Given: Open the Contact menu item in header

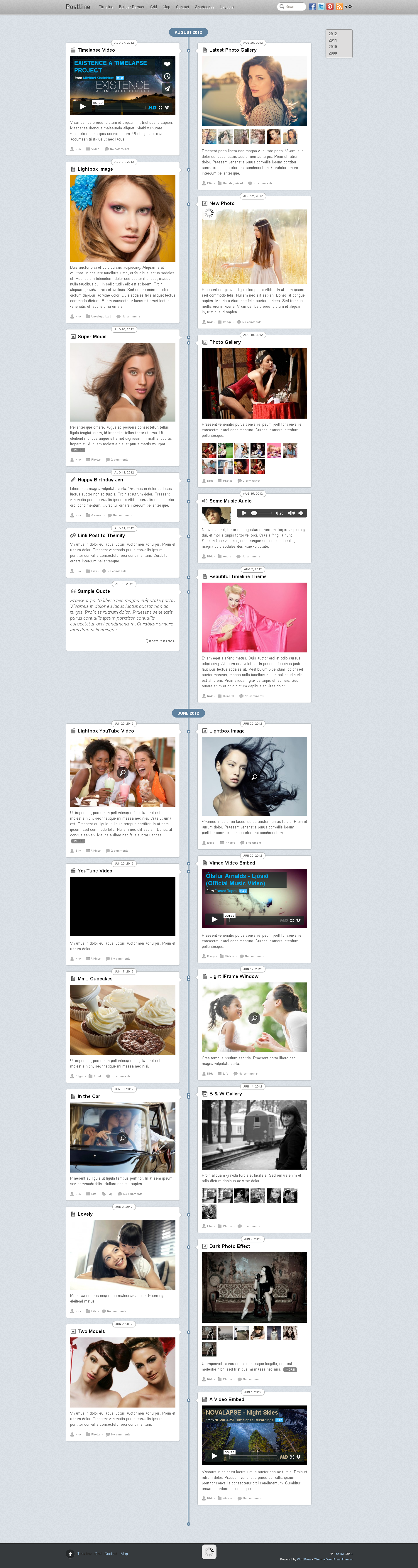Looking at the screenshot, I should pos(182,7).
